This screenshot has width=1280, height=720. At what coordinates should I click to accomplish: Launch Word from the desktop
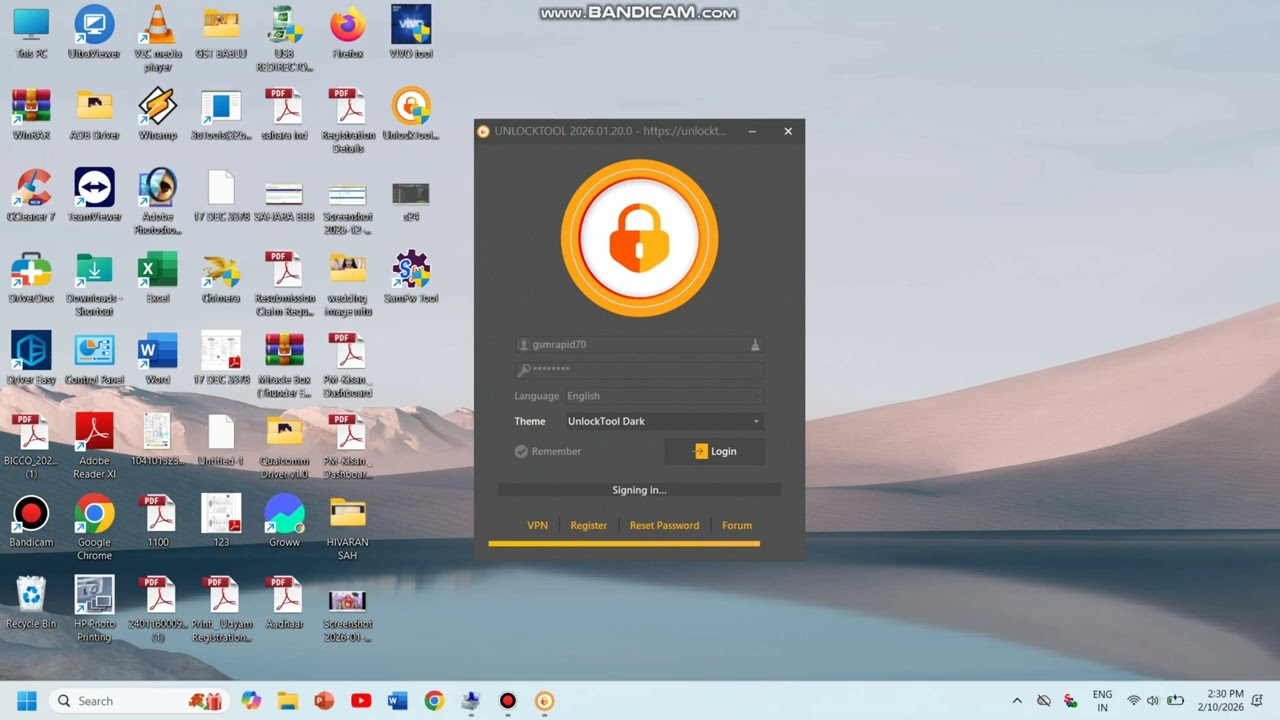pyautogui.click(x=157, y=358)
